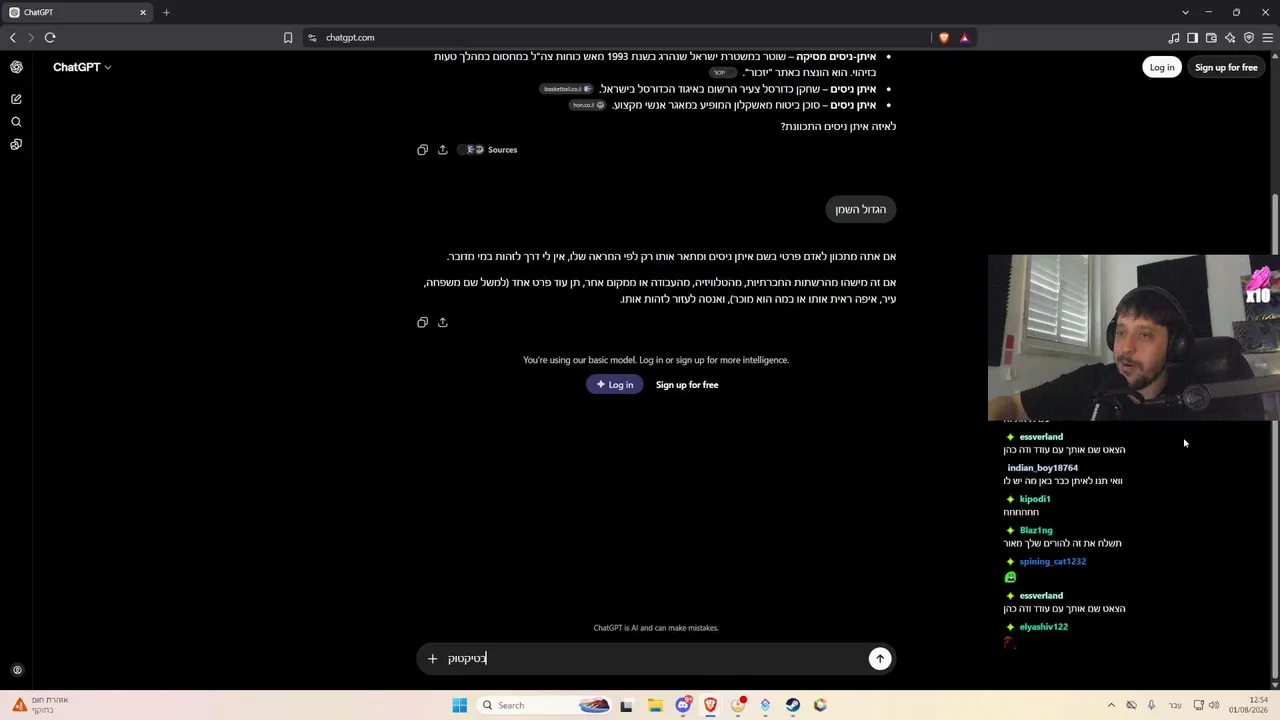Open Leo AI sparkle icon
This screenshot has height=720, width=1280.
click(1230, 38)
